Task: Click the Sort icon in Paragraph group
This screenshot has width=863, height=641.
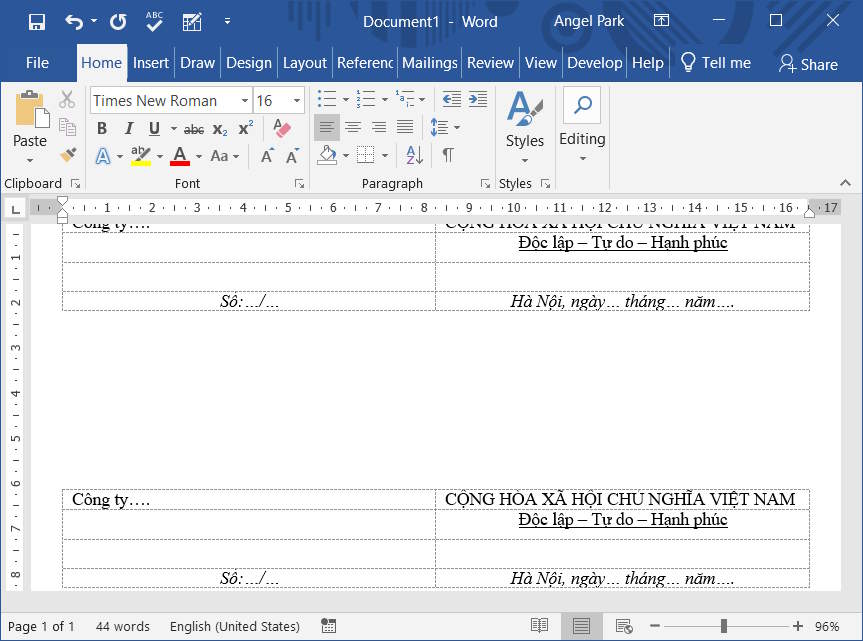Action: [x=412, y=156]
